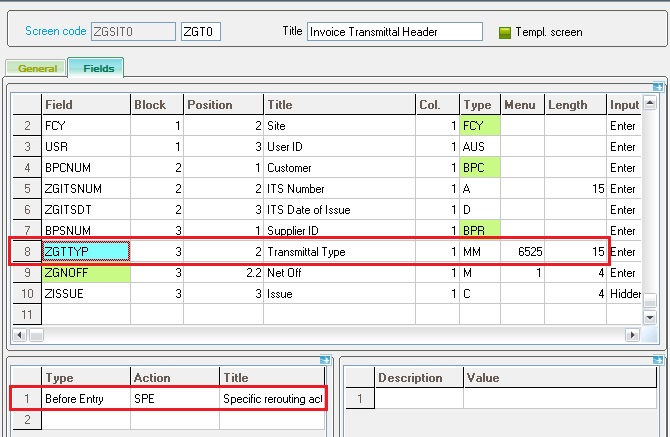Click the ITS Date of Issue title cell
This screenshot has width=670, height=437.
tap(340, 210)
